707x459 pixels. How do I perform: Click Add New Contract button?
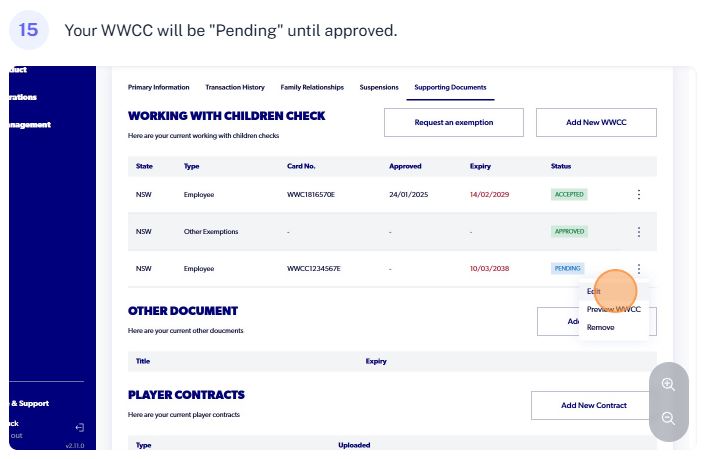coord(593,405)
